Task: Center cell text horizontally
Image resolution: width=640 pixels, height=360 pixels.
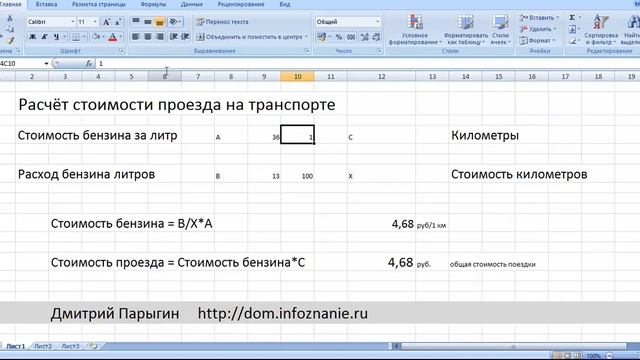Action: click(x=148, y=37)
